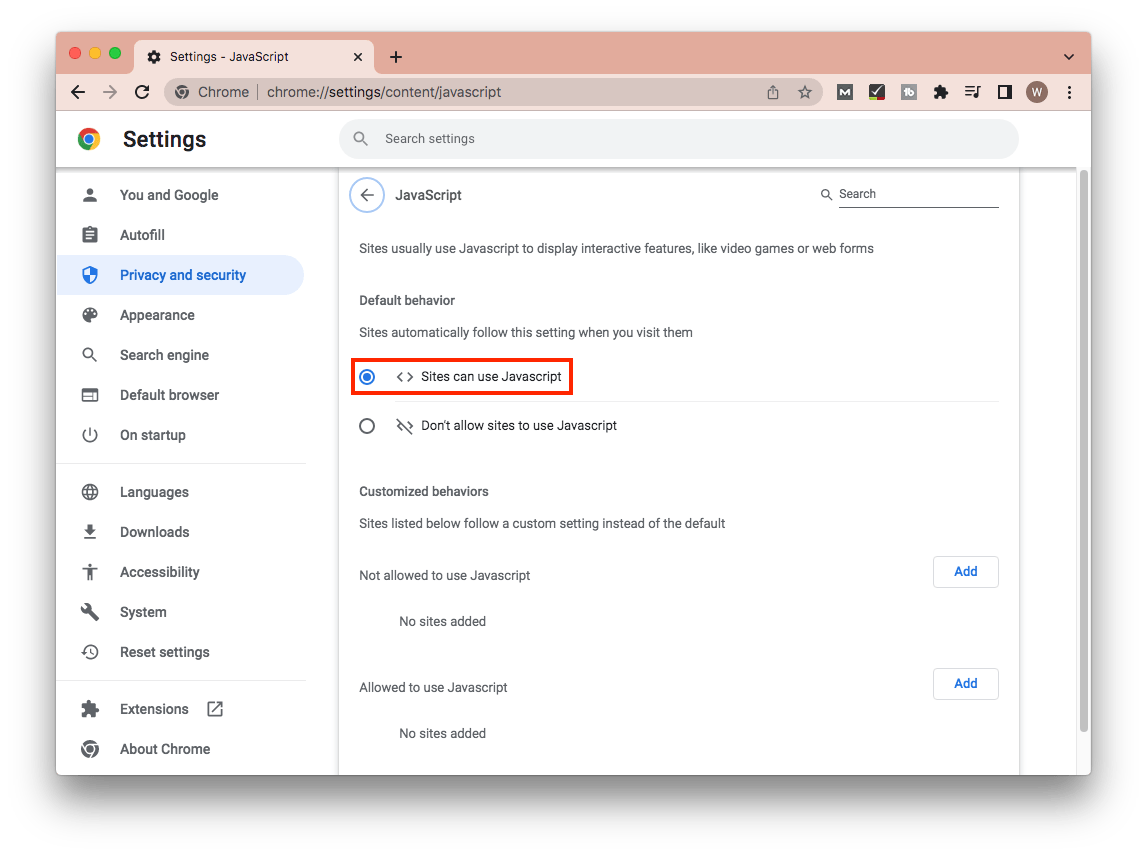Open the Extensions puzzle piece toolbar icon

click(940, 92)
